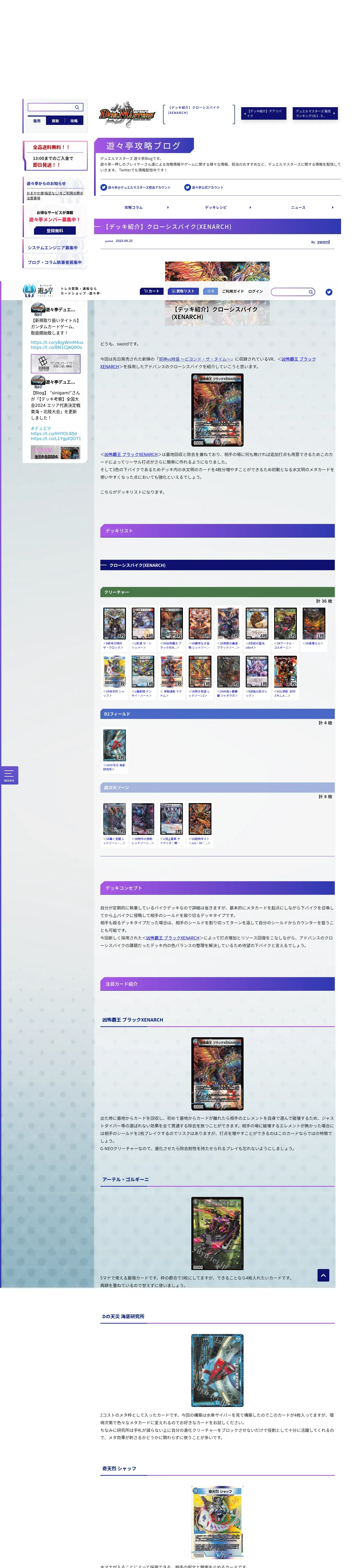Open decklist card 凶怖覇王 ブラックXENARCH
The width and height of the screenshot is (357, 1568).
[x=172, y=623]
